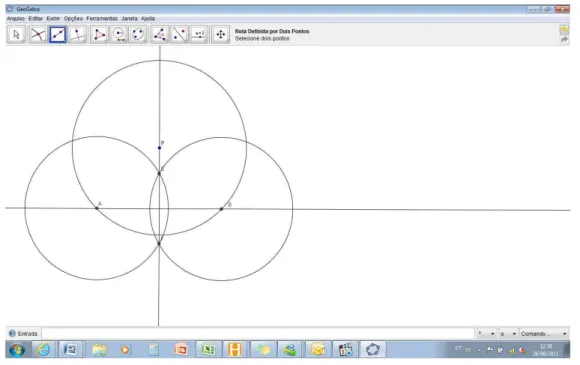580x365 pixels.
Task: Open the sticky notes taskbar icon
Action: pyautogui.click(x=263, y=349)
